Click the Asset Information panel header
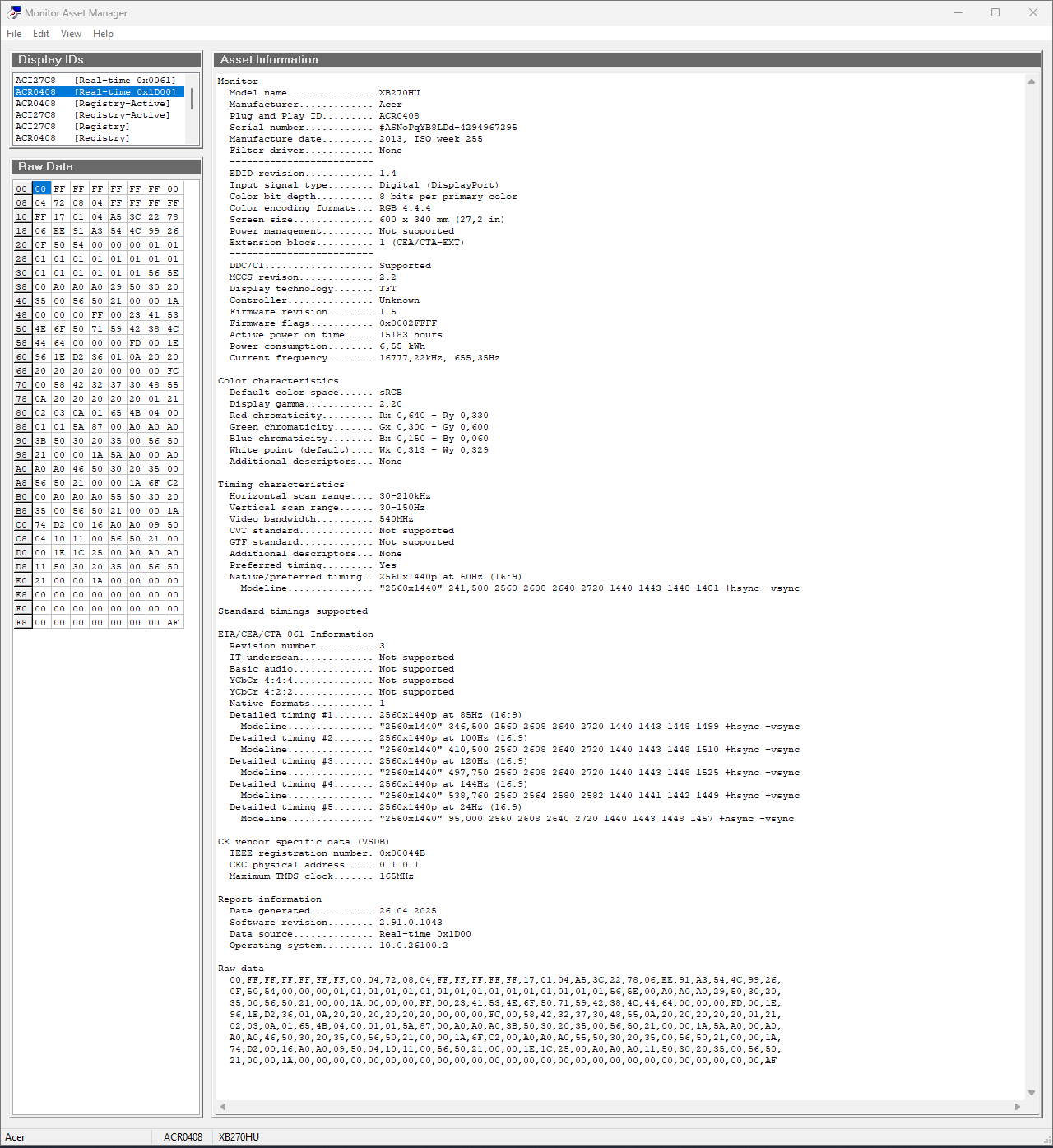1053x1148 pixels. pos(627,60)
